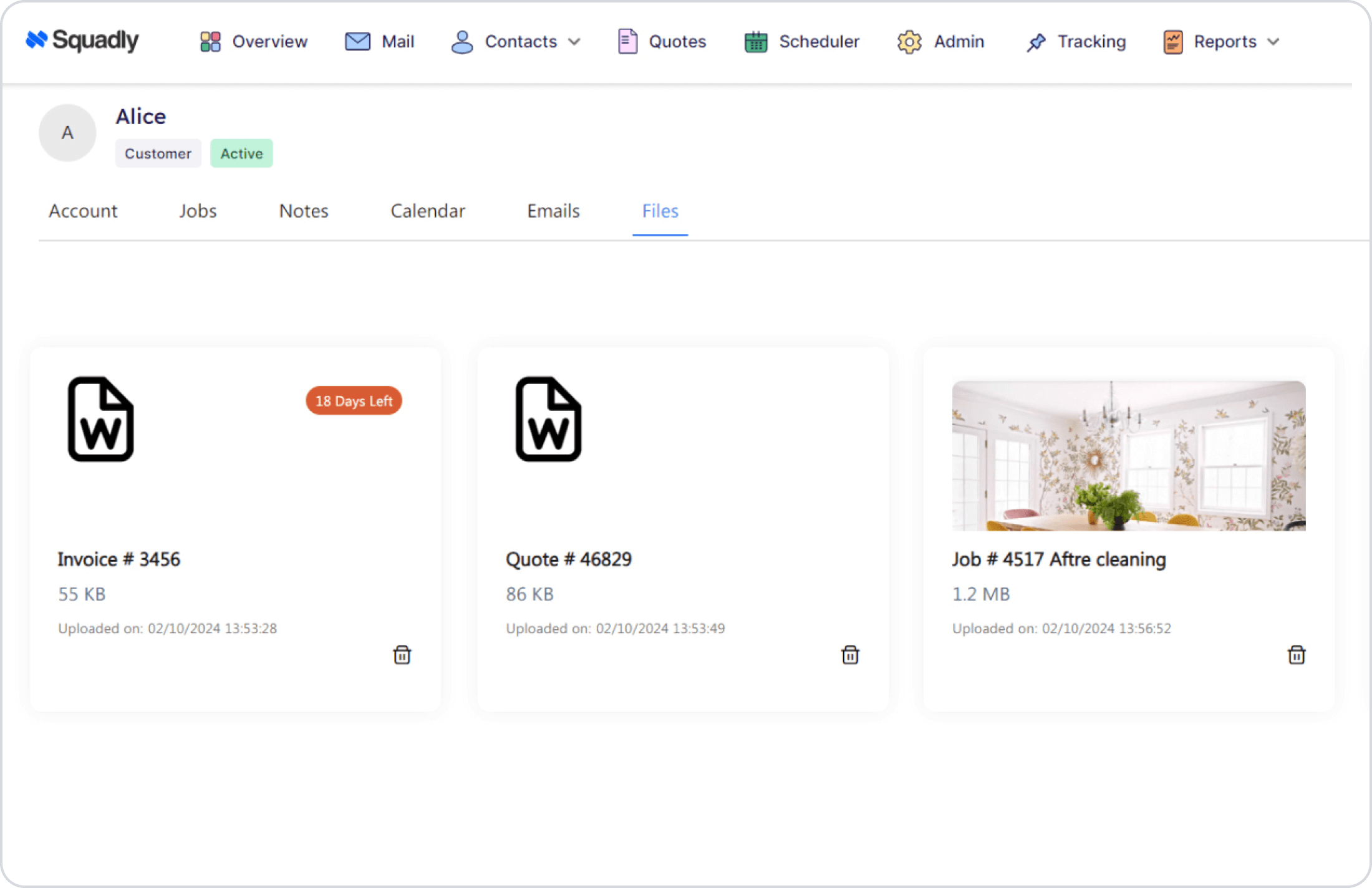Click upload date 02/10/2024 13:53:49
This screenshot has height=888, width=1372.
point(660,629)
